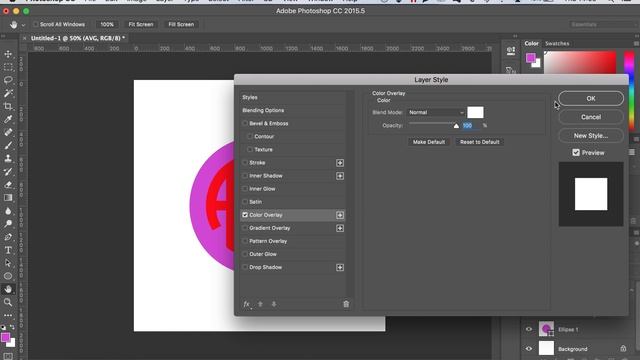This screenshot has width=640, height=360.
Task: Select the Untitled-1 document tab
Action: coord(78,38)
